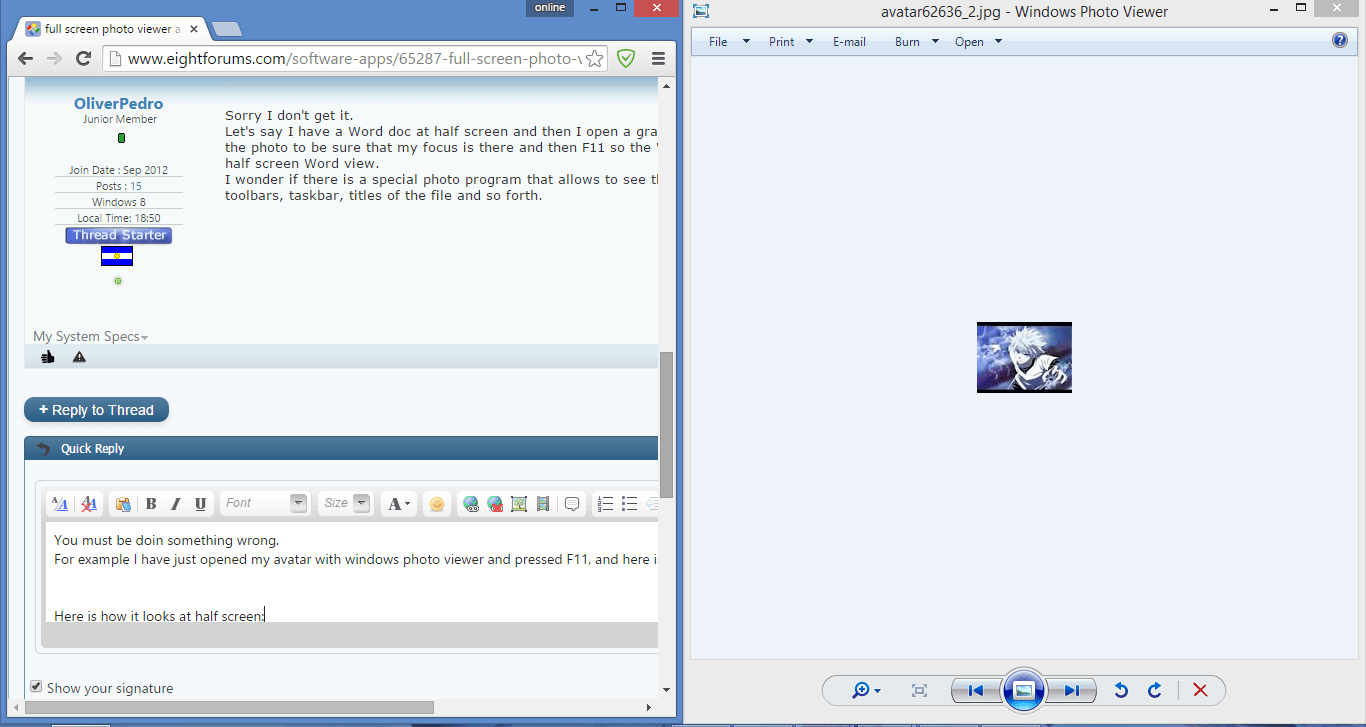Open the zoom level dropdown in Photo Viewer
Screen dimensions: 1366x727
(877, 690)
